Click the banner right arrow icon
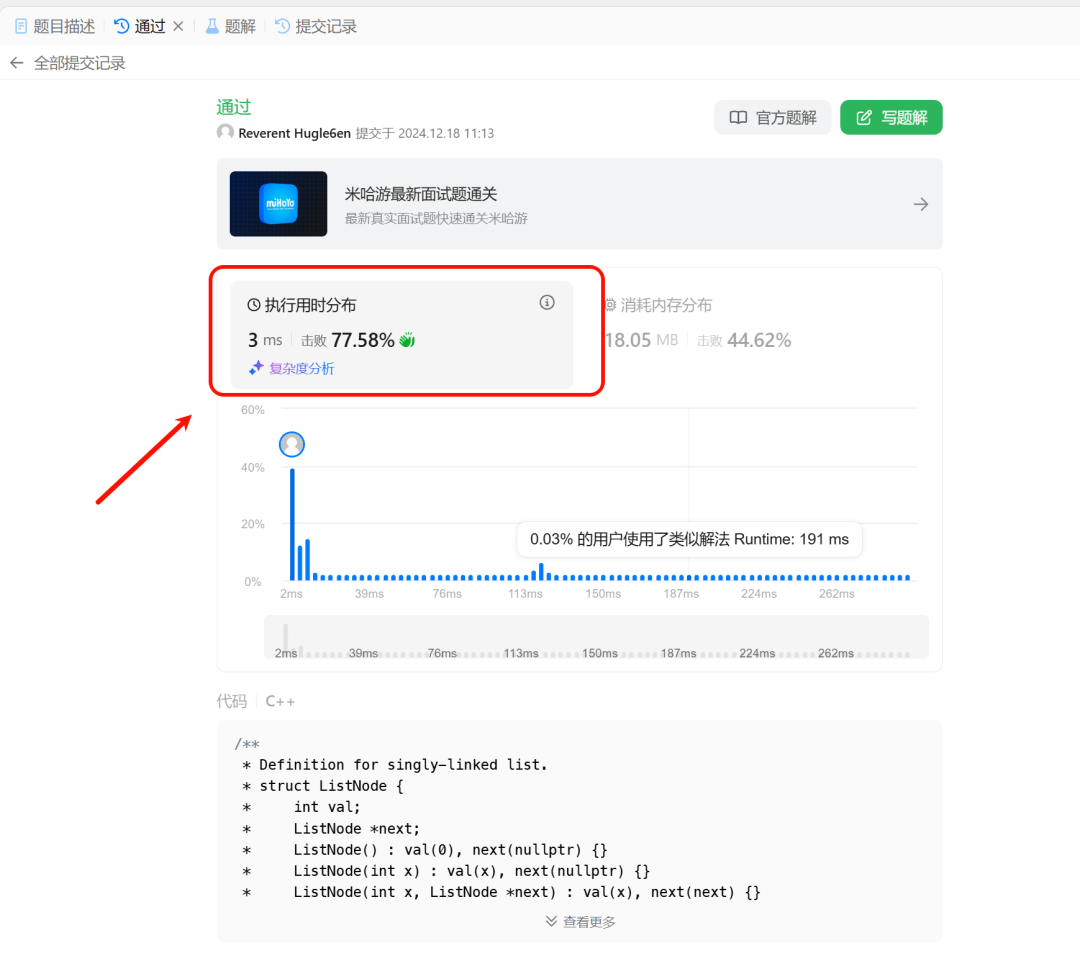 (x=921, y=204)
